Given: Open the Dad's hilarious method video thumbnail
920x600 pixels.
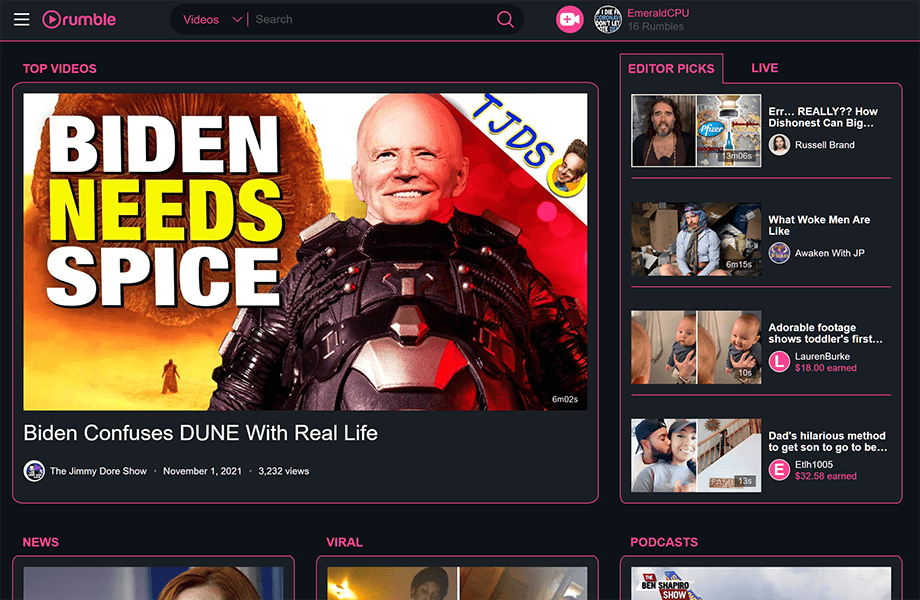Looking at the screenshot, I should coord(696,455).
